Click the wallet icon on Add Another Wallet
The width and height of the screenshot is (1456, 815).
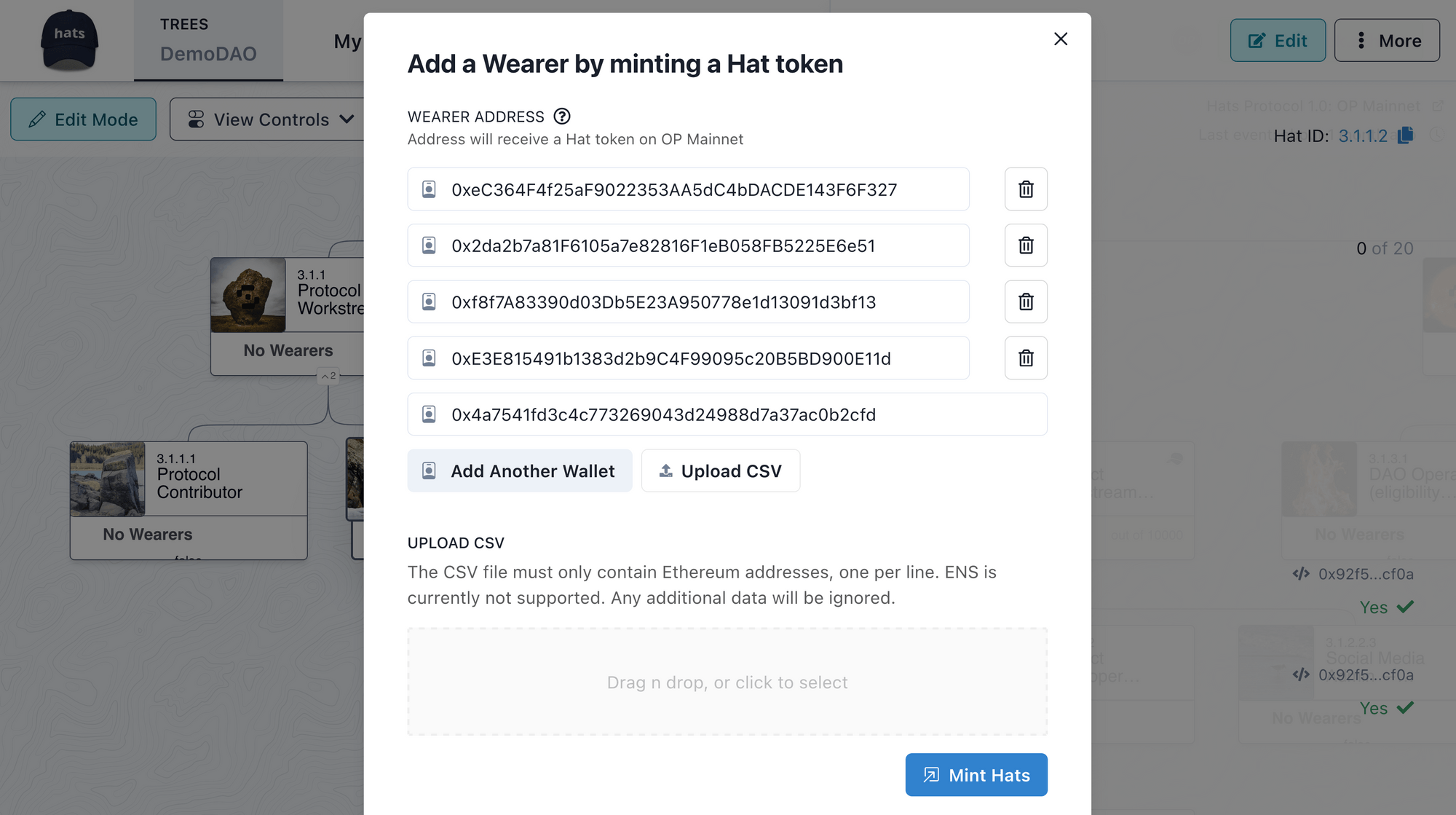click(429, 471)
